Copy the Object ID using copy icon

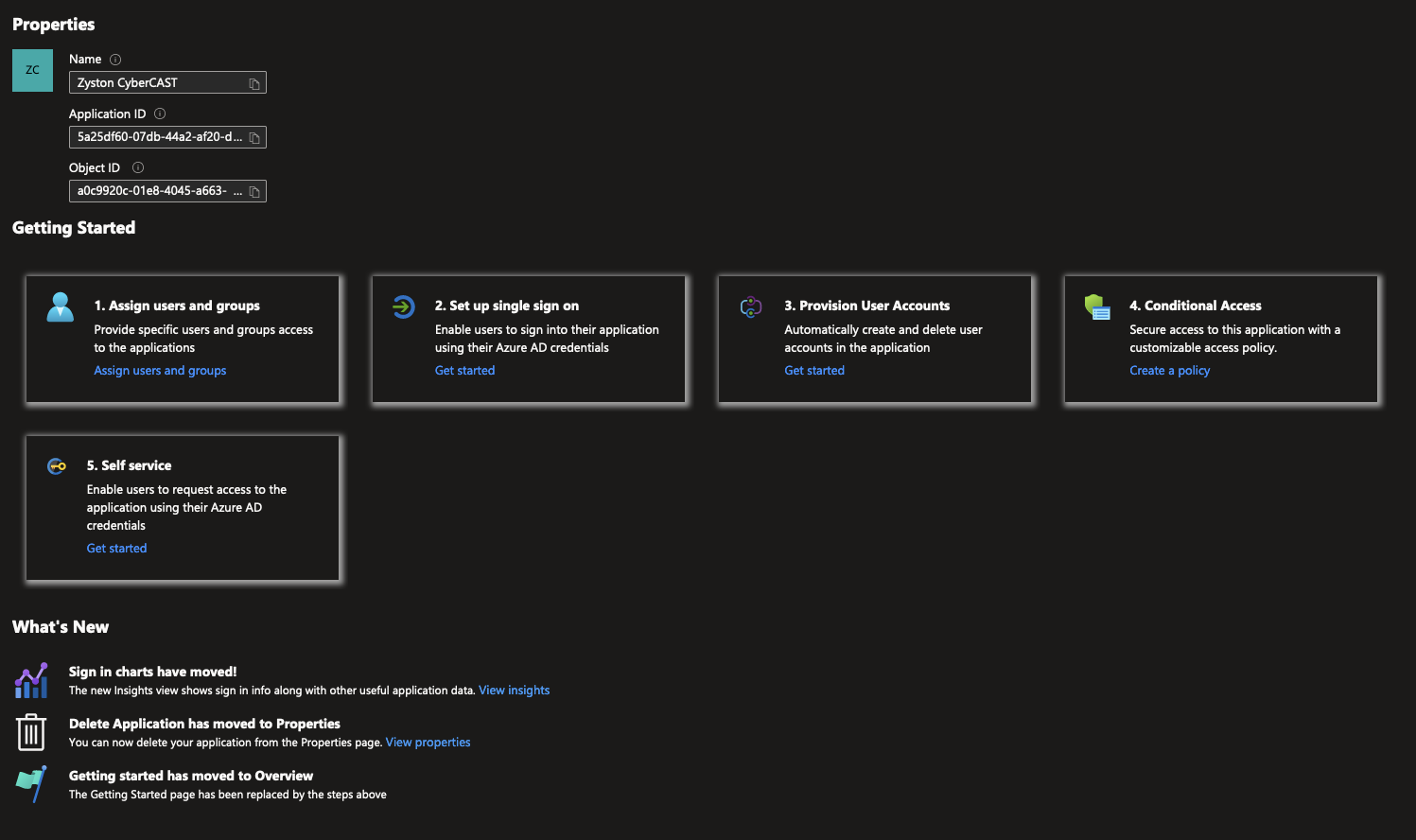click(x=253, y=190)
